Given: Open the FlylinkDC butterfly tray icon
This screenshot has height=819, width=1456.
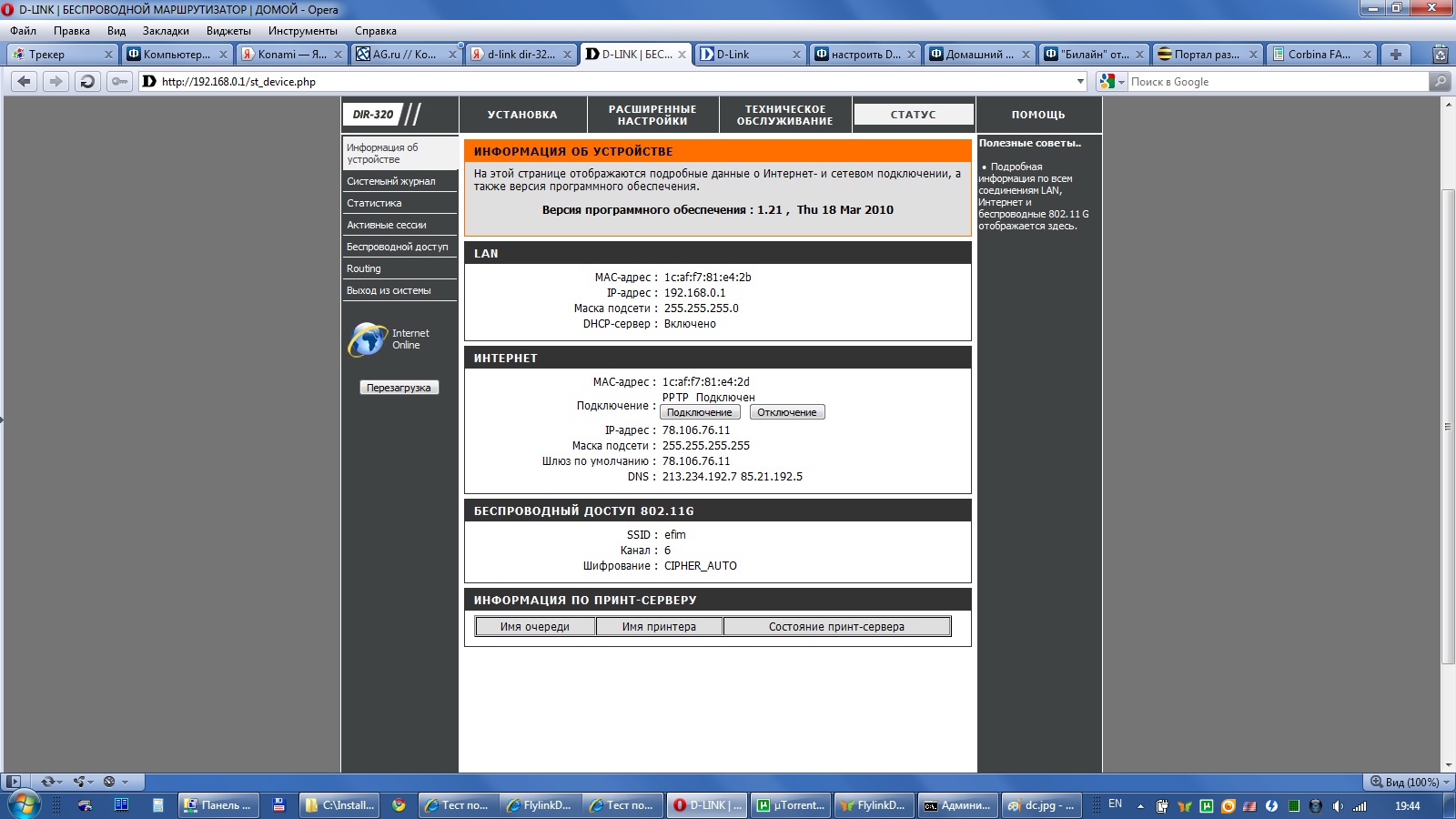Looking at the screenshot, I should 1184,806.
